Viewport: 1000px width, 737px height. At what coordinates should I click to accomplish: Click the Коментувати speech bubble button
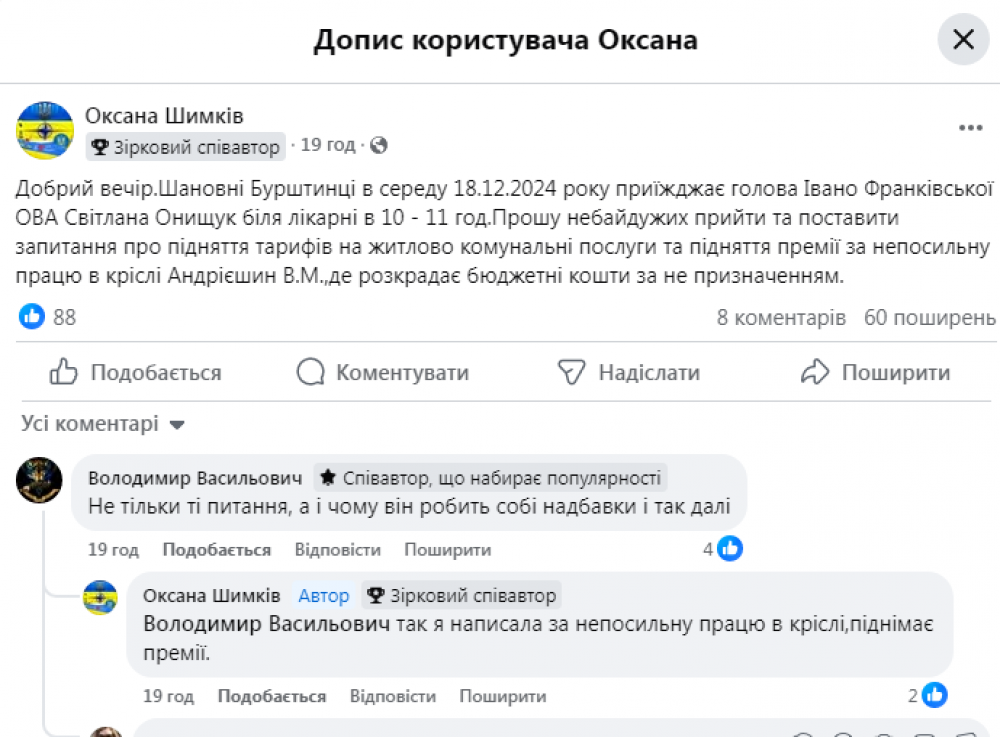[x=383, y=373]
